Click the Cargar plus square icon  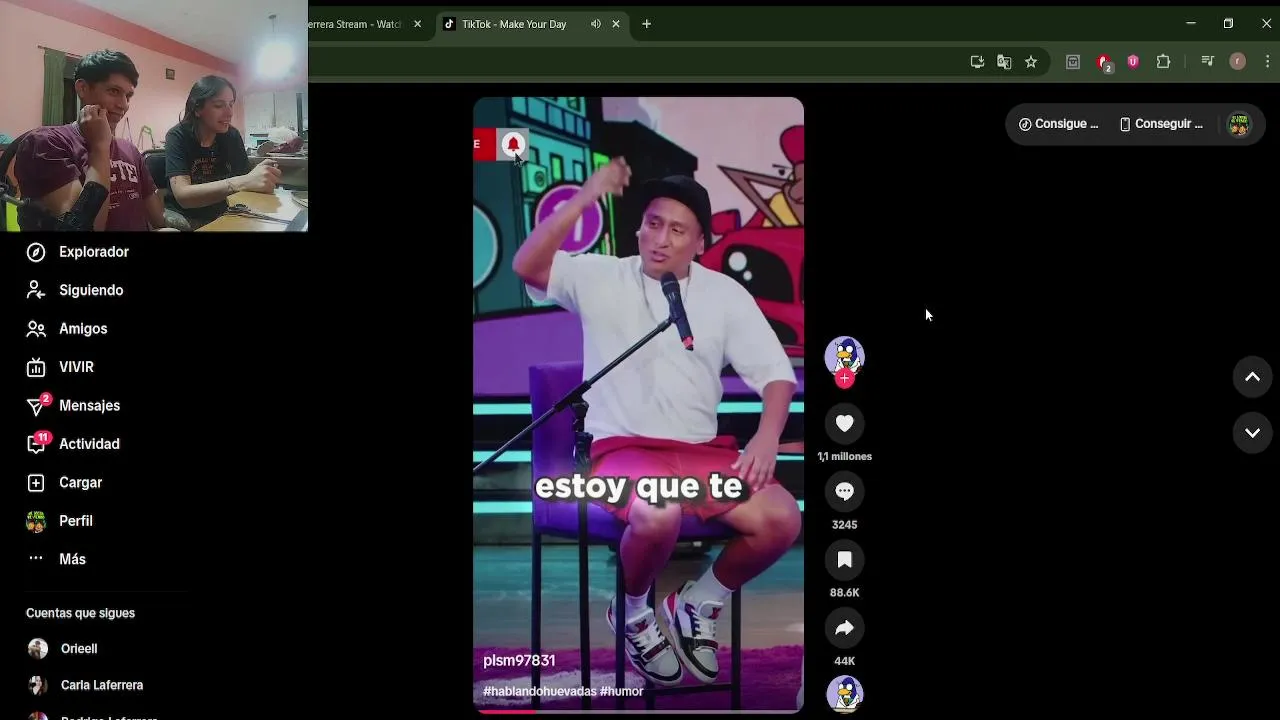[x=36, y=483]
